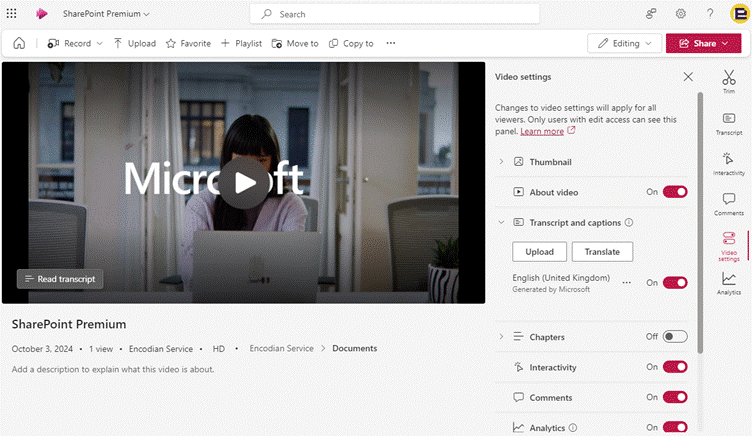Add video to Favorite

[x=188, y=43]
